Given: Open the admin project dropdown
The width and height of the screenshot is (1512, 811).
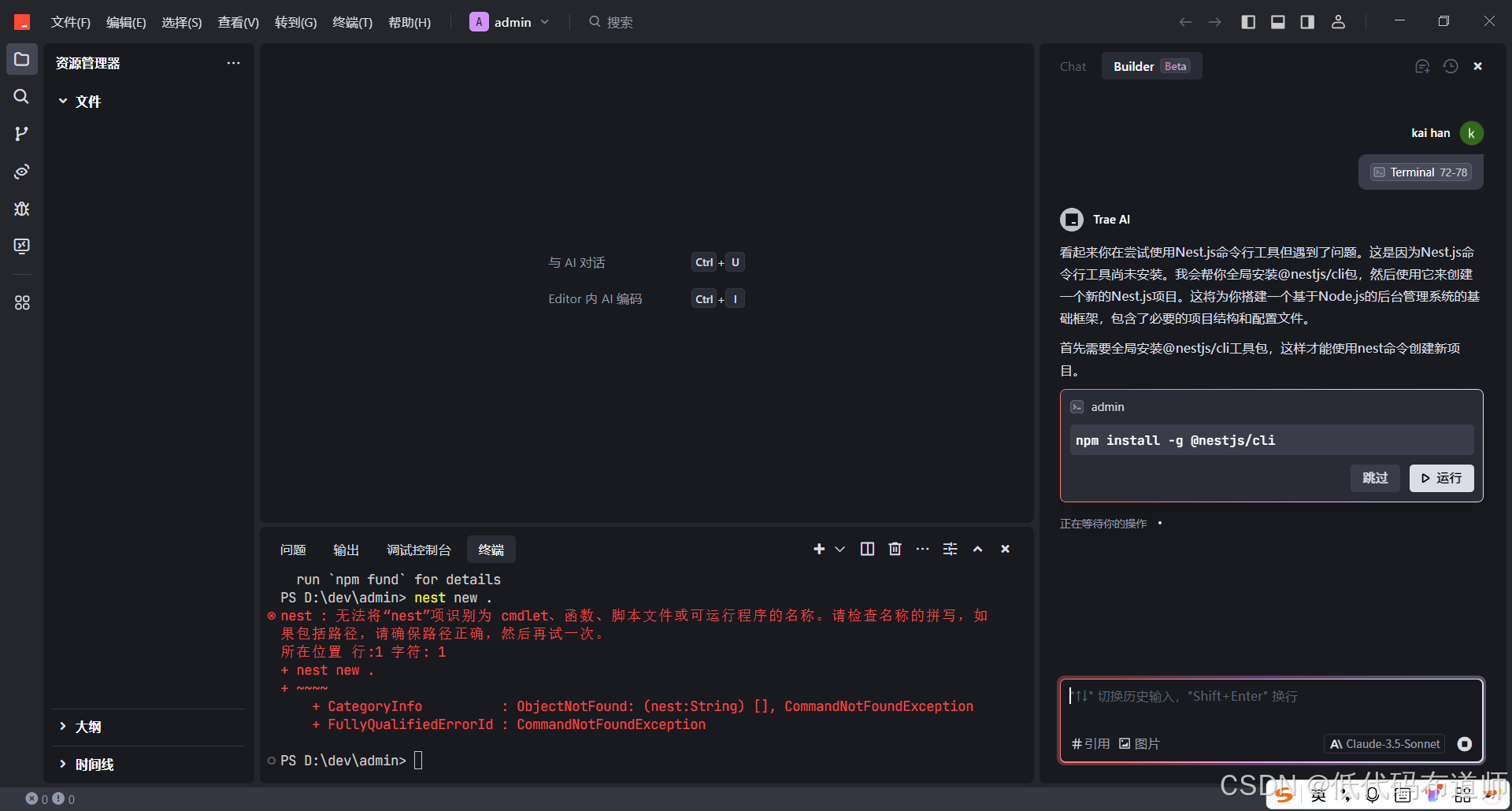Looking at the screenshot, I should click(x=510, y=22).
